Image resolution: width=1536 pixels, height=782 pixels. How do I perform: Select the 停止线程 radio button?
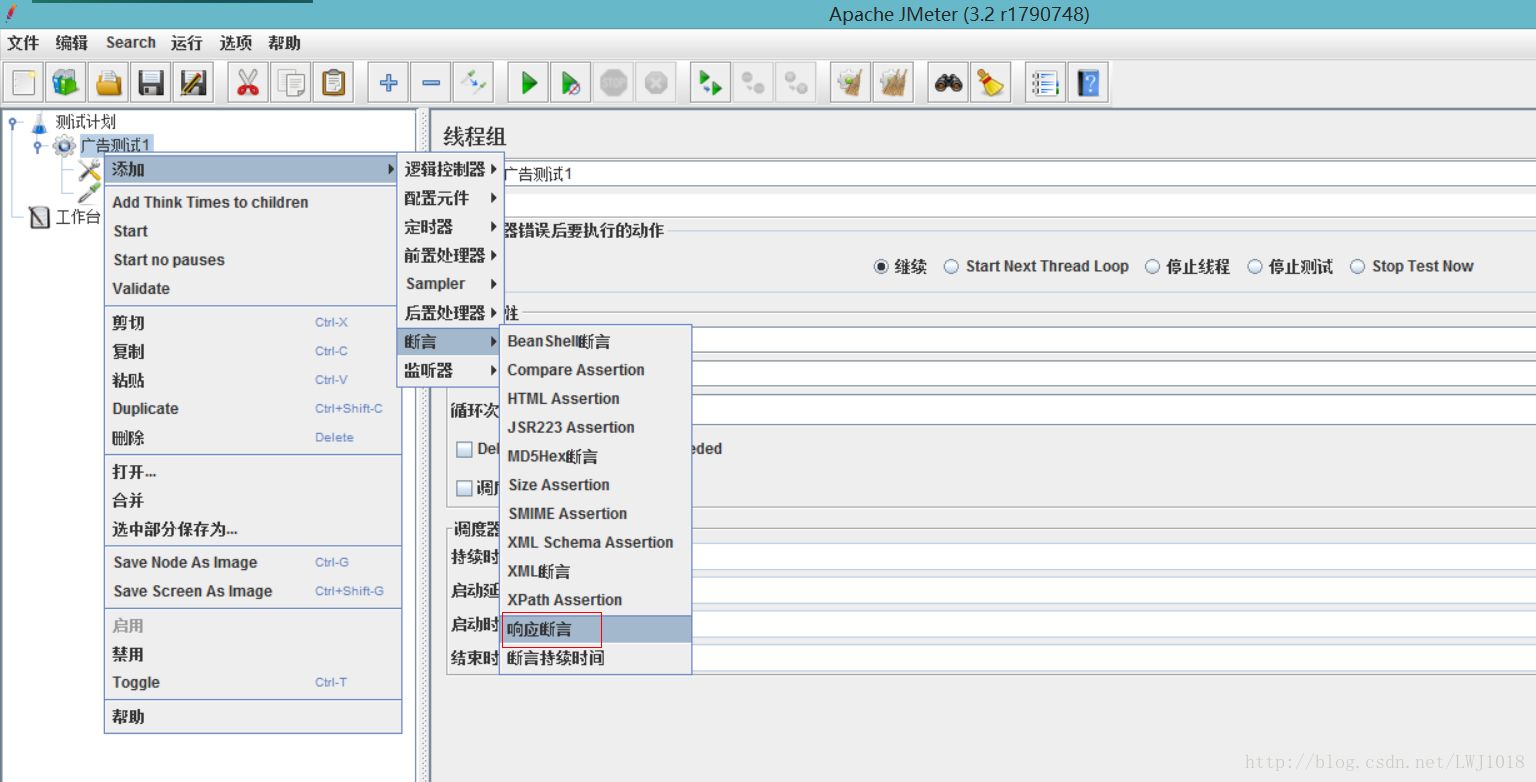(x=1152, y=267)
